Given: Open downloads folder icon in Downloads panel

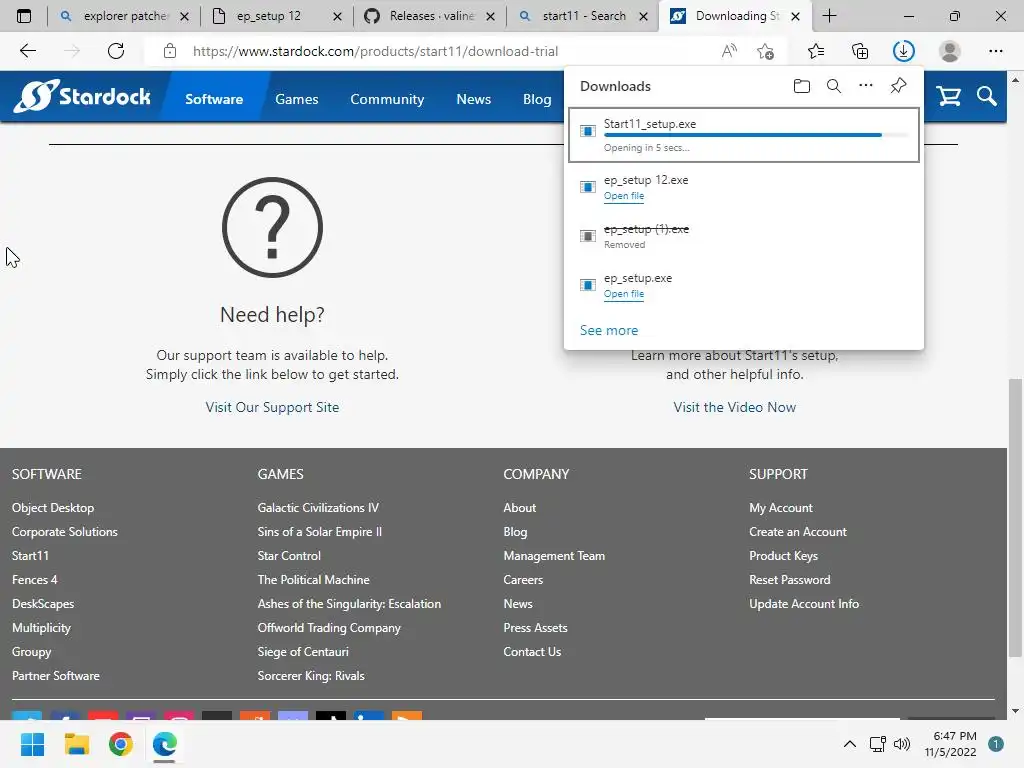Looking at the screenshot, I should [x=801, y=86].
